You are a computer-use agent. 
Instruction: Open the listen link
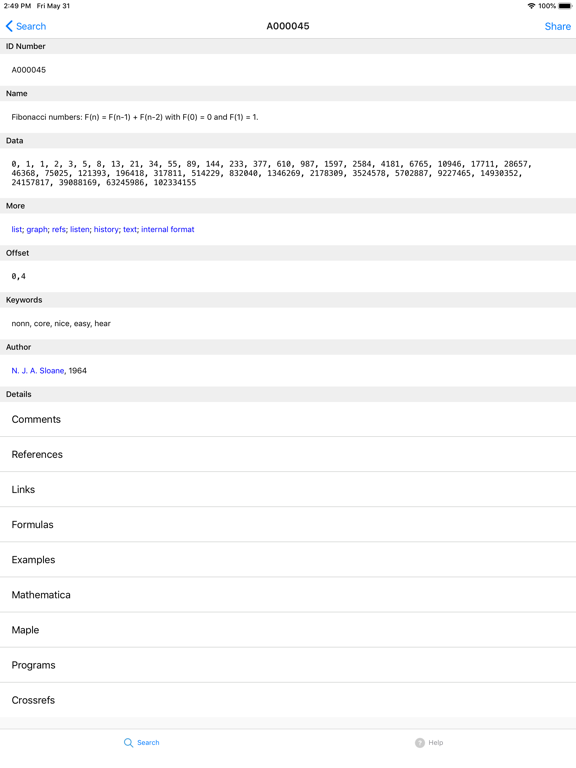click(x=79, y=229)
